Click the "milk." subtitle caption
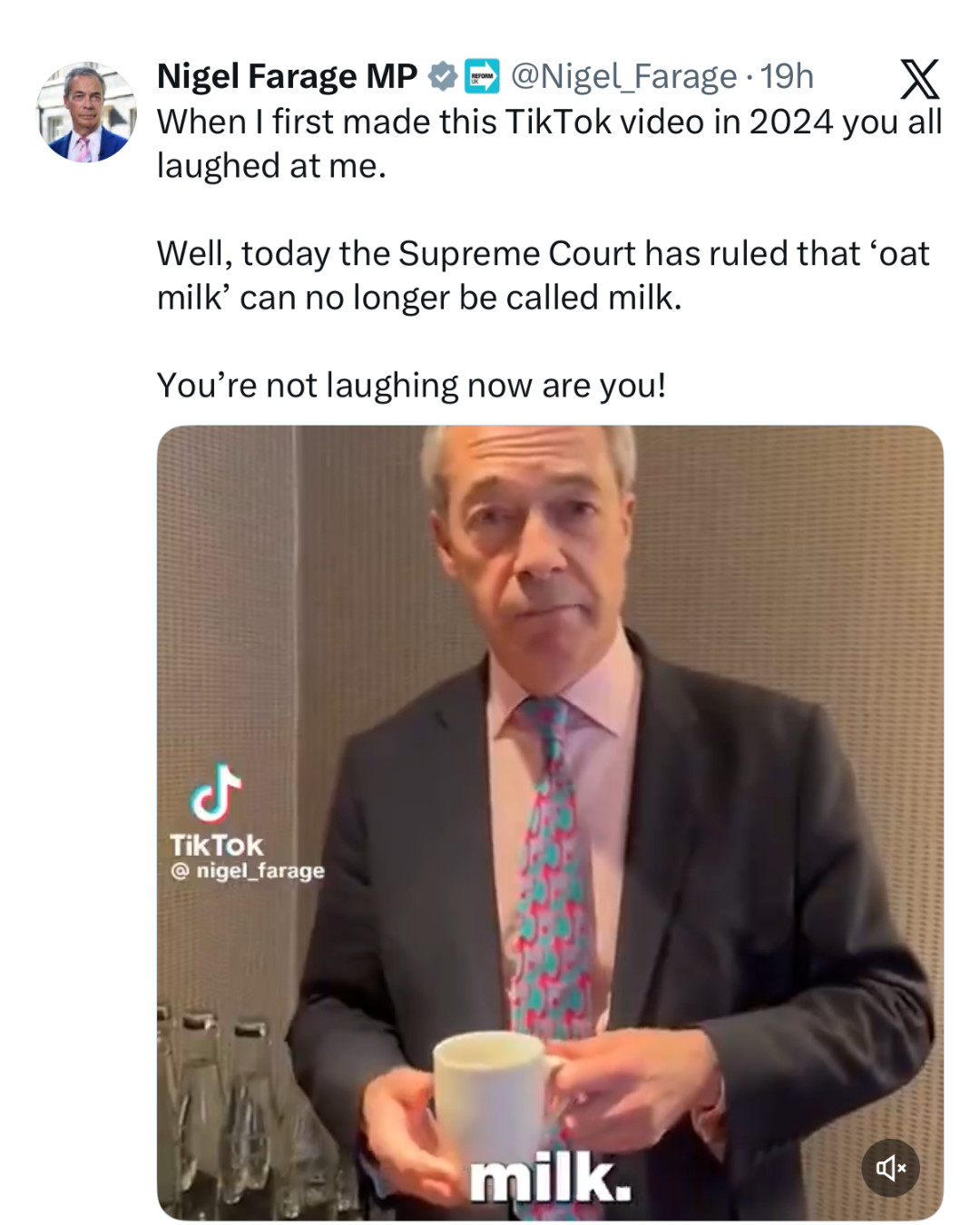This screenshot has height=1225, width=980. (x=550, y=1177)
